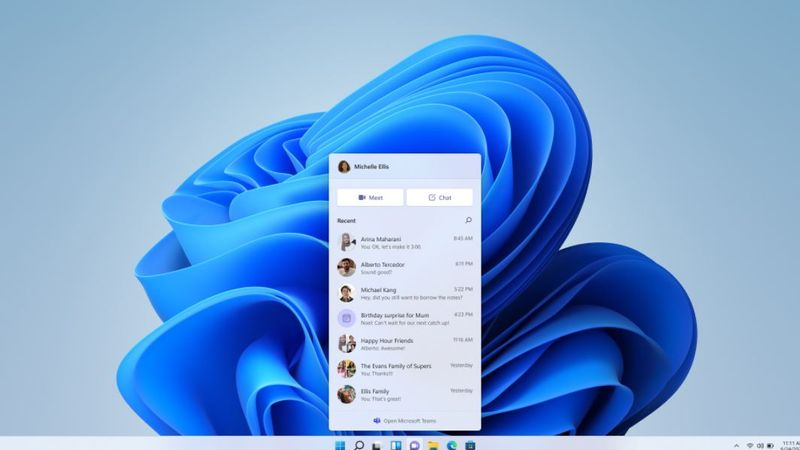Open search in Recent chats
This screenshot has height=450, width=800.
[x=468, y=220]
